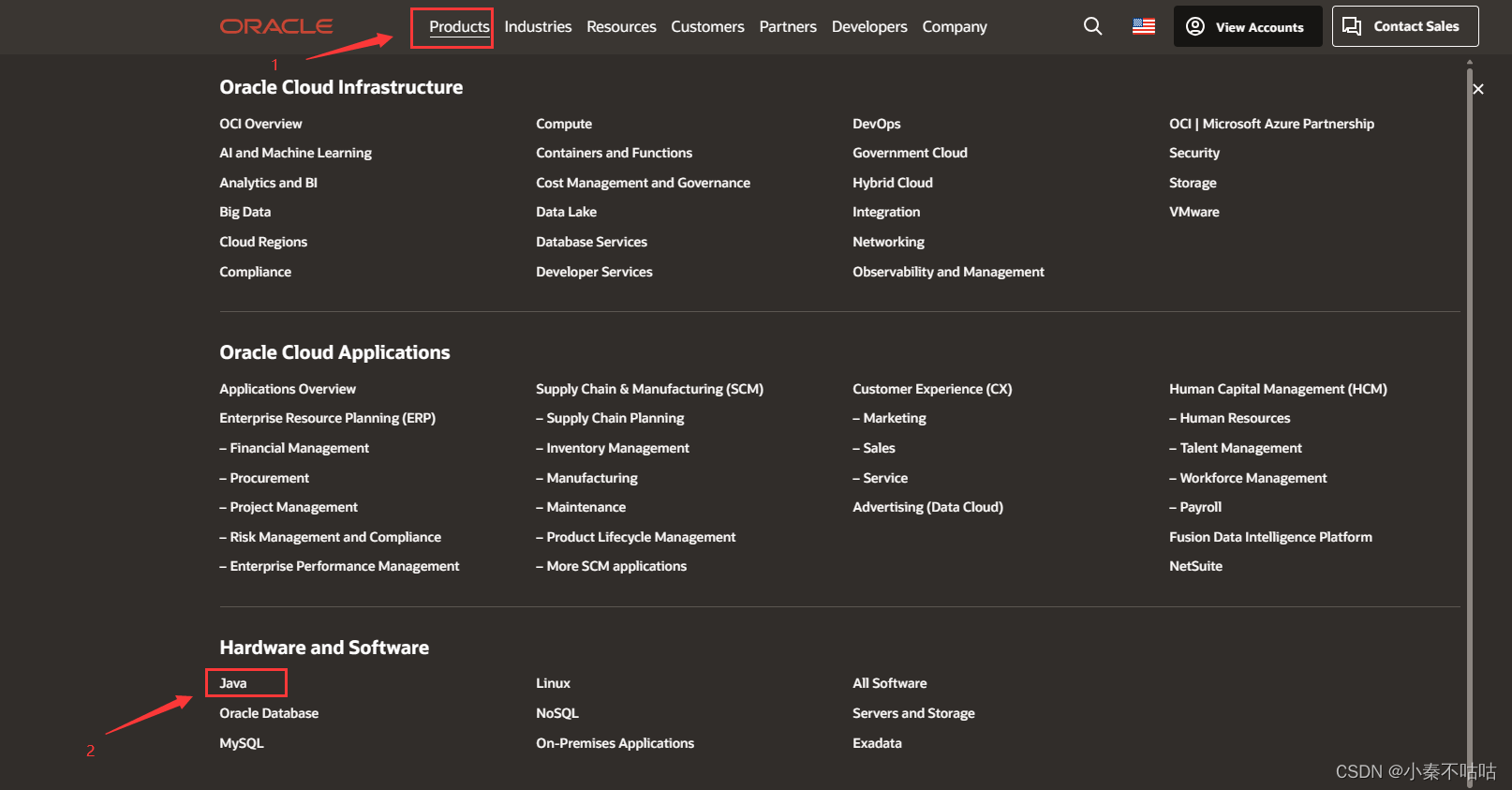
Task: Select Financial Management
Action: (294, 448)
